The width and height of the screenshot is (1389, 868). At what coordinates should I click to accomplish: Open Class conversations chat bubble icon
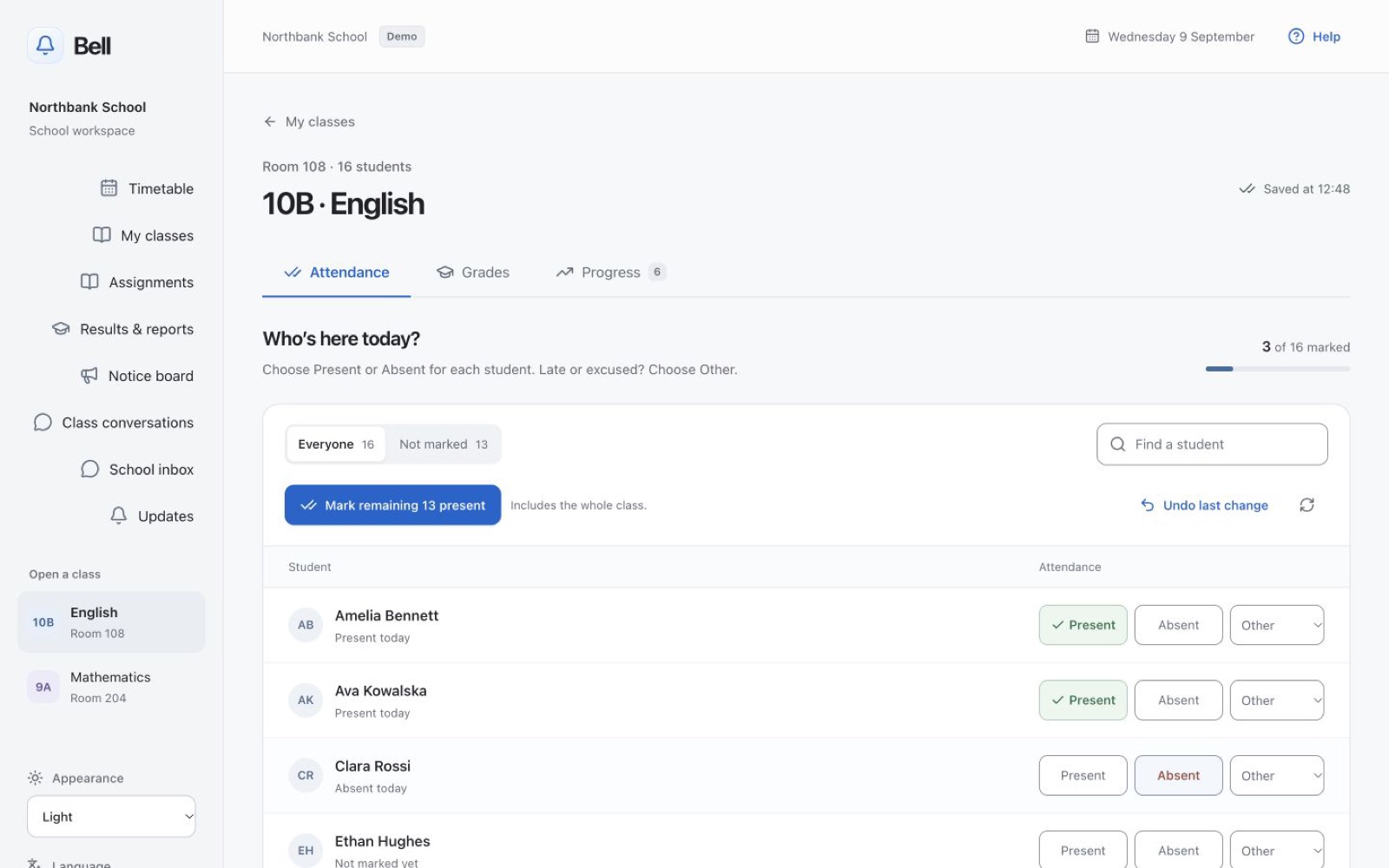pyautogui.click(x=43, y=423)
